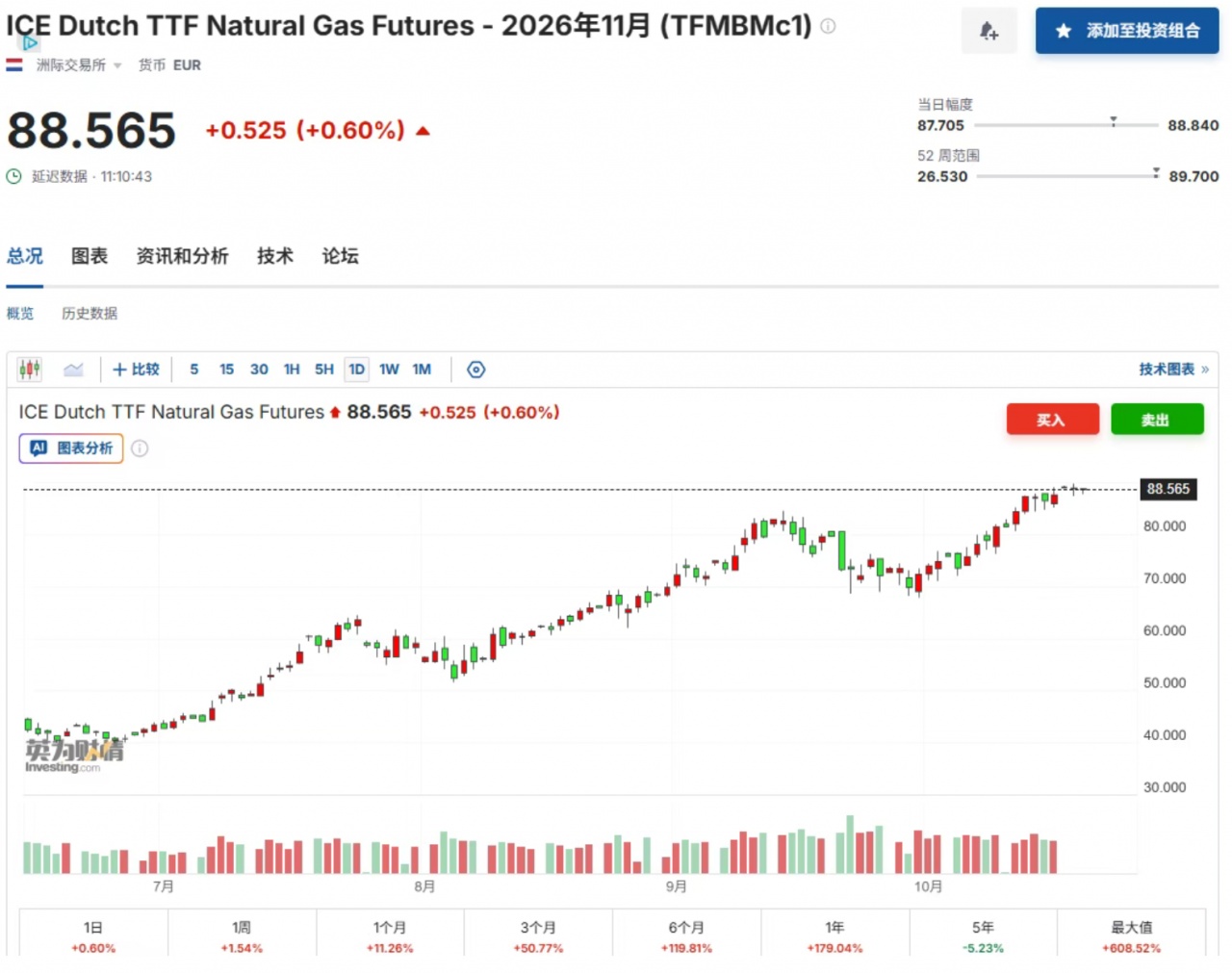1232x973 pixels.
Task: Click the 52 周范围 range slider
Action: (1068, 176)
